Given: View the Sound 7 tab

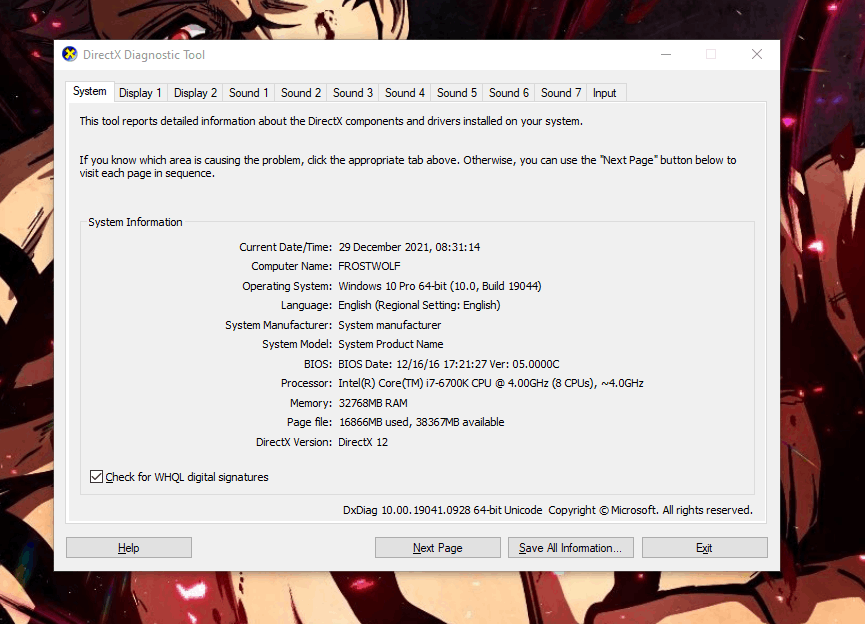Looking at the screenshot, I should point(560,93).
